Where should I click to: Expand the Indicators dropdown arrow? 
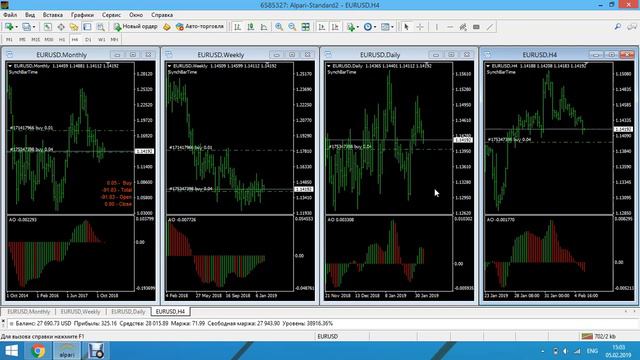pyautogui.click(x=358, y=27)
